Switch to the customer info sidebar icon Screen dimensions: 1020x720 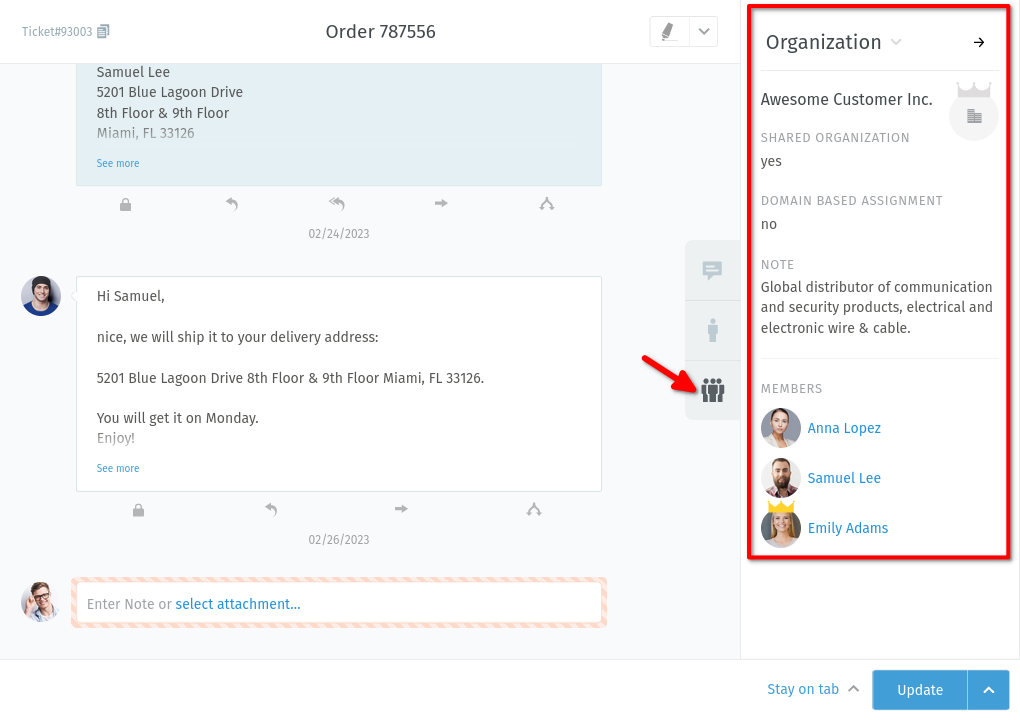point(712,330)
